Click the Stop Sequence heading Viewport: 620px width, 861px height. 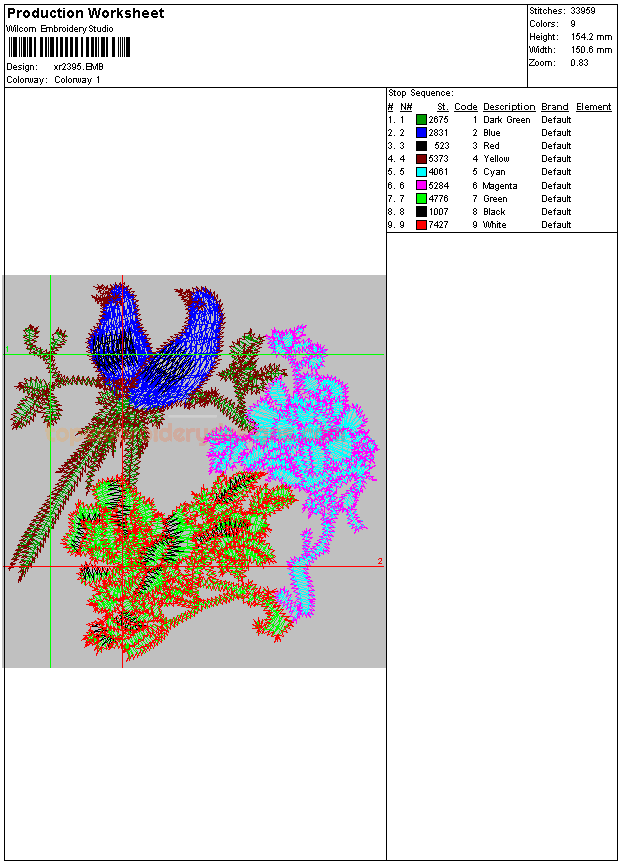(421, 93)
